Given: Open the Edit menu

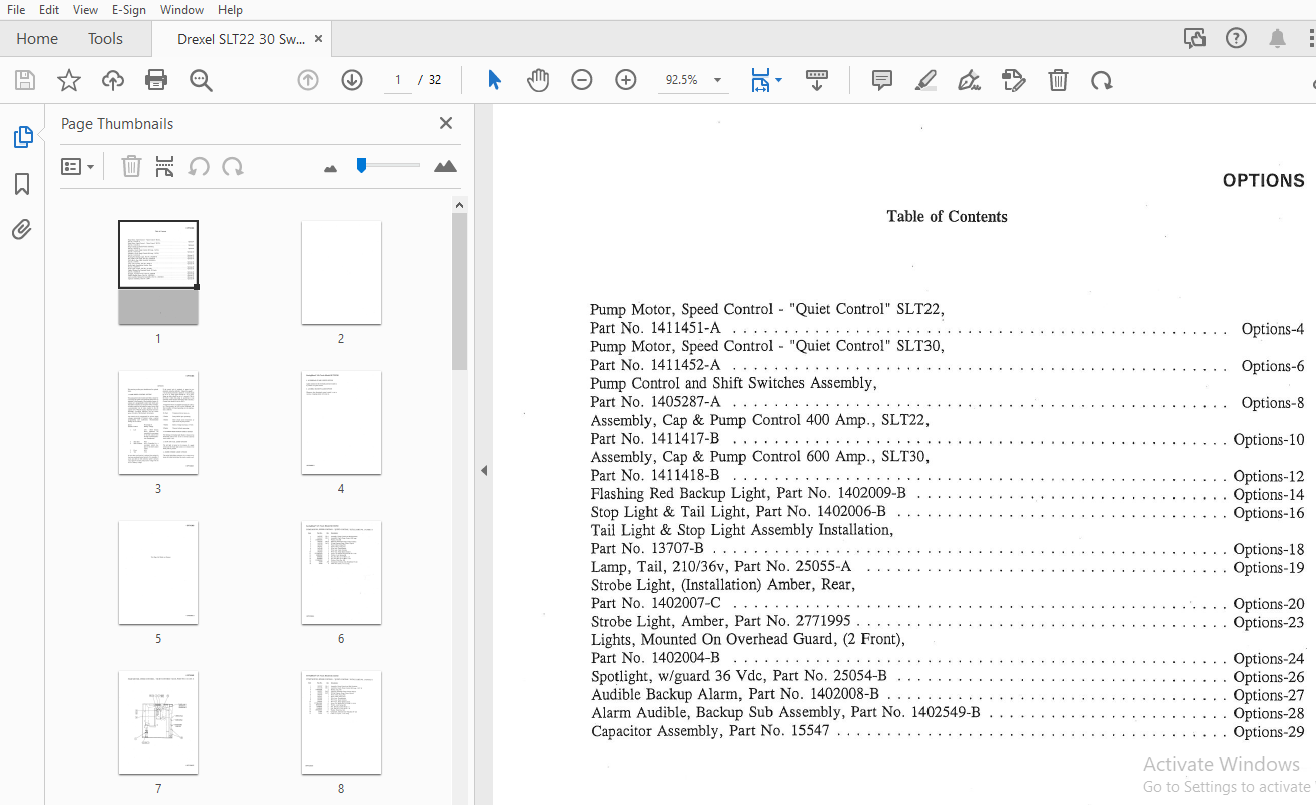Looking at the screenshot, I should (49, 9).
